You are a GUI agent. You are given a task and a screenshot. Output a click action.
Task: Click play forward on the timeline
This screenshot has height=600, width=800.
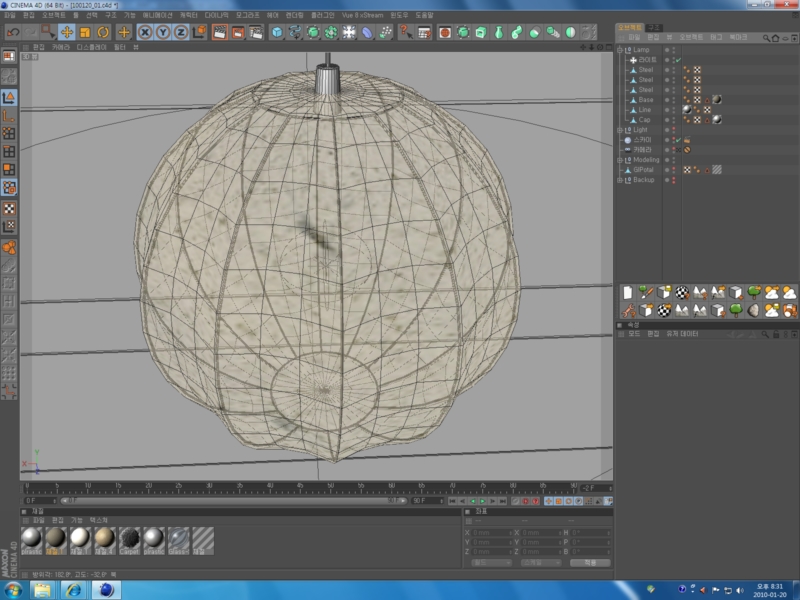tap(483, 501)
